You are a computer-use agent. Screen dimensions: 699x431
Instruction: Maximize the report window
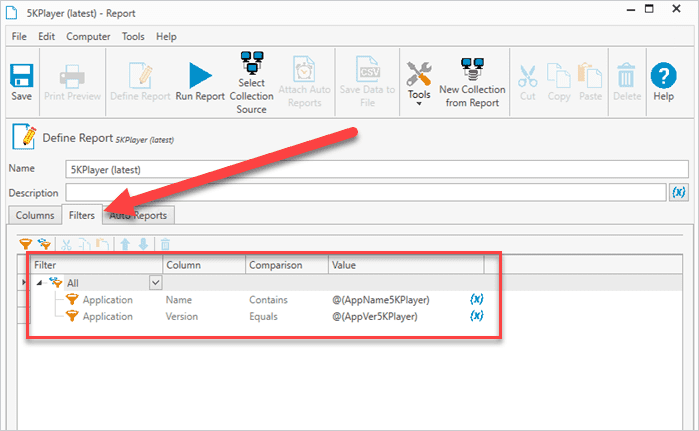(649, 8)
